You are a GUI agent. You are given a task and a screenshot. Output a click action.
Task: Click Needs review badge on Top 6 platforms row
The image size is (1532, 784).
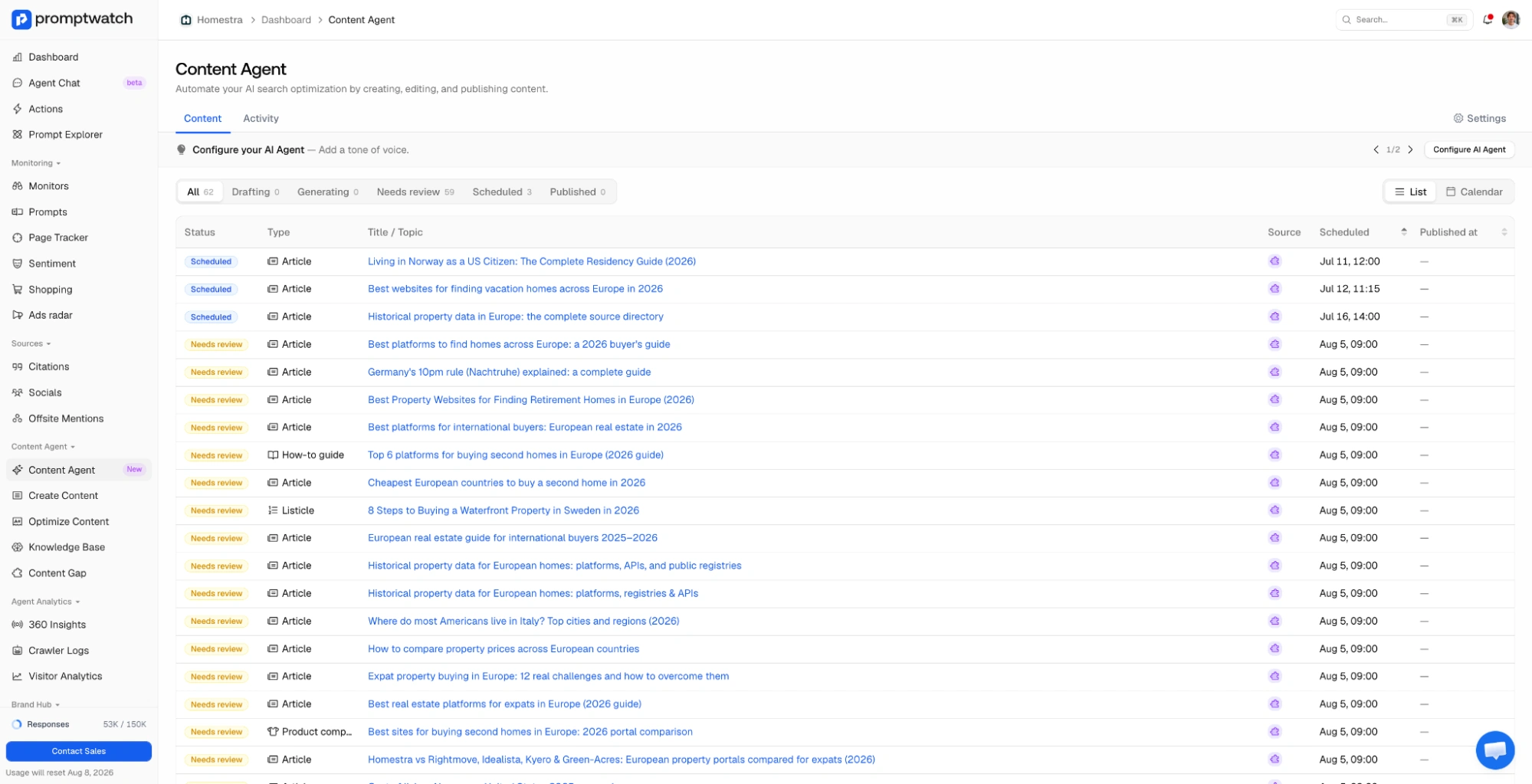coord(216,455)
